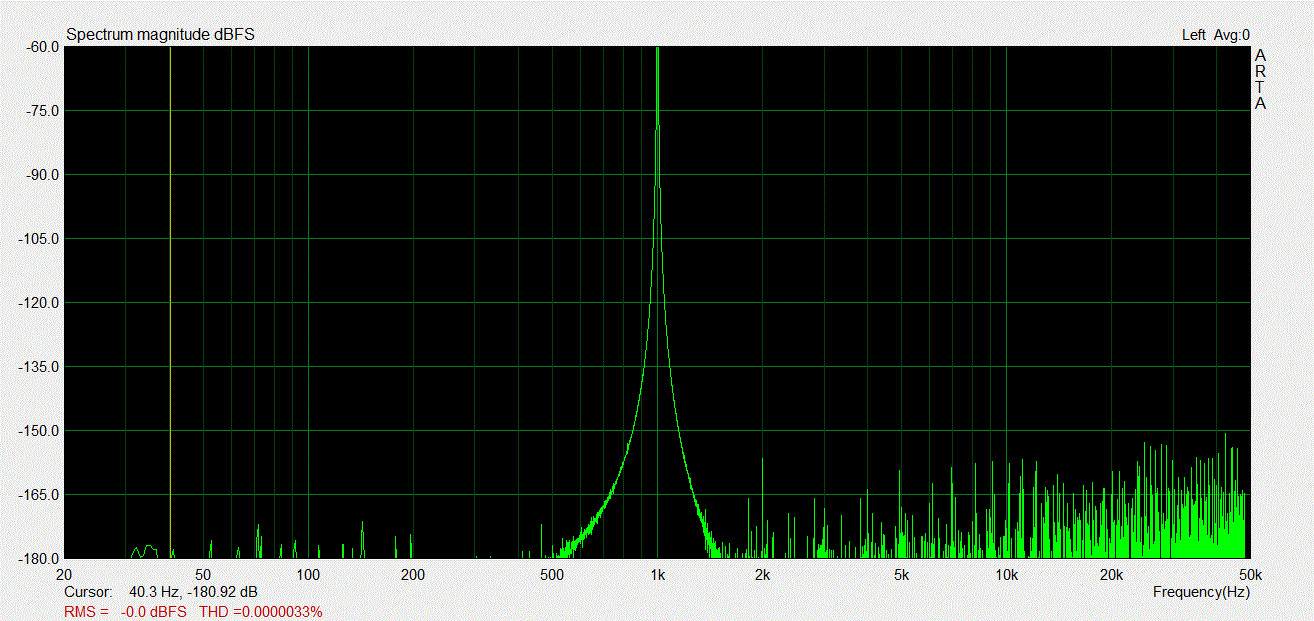This screenshot has width=1314, height=621.
Task: Click the -180.0 y-axis label
Action: coord(38,559)
